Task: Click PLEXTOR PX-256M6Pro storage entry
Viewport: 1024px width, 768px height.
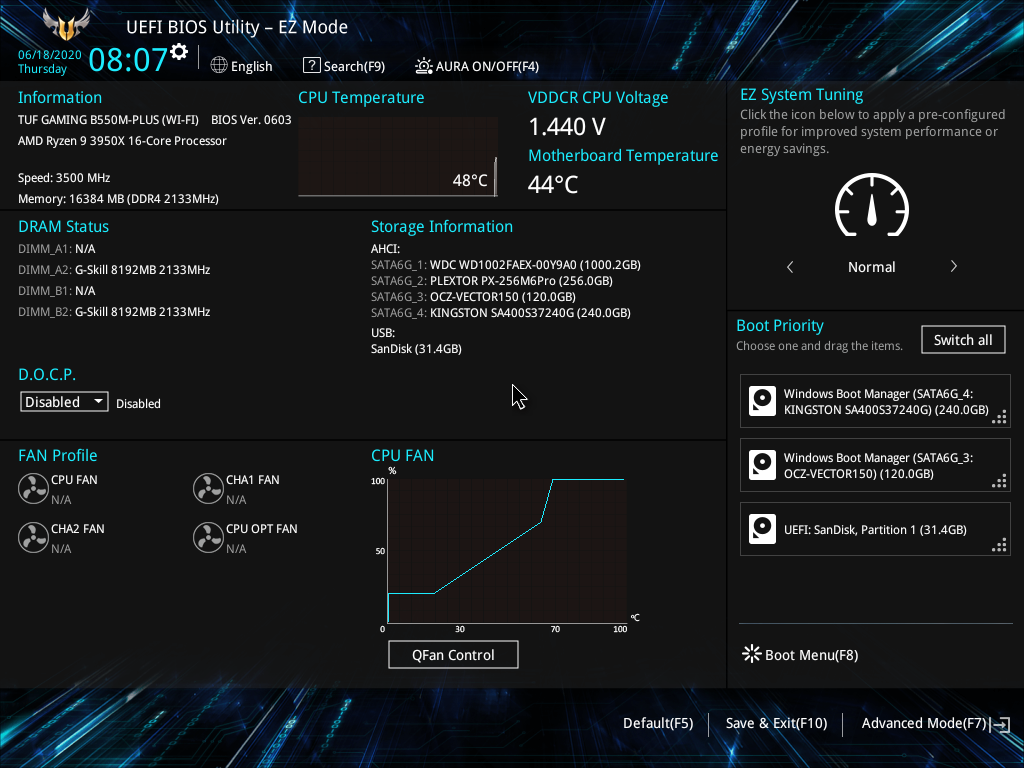Action: [492, 281]
